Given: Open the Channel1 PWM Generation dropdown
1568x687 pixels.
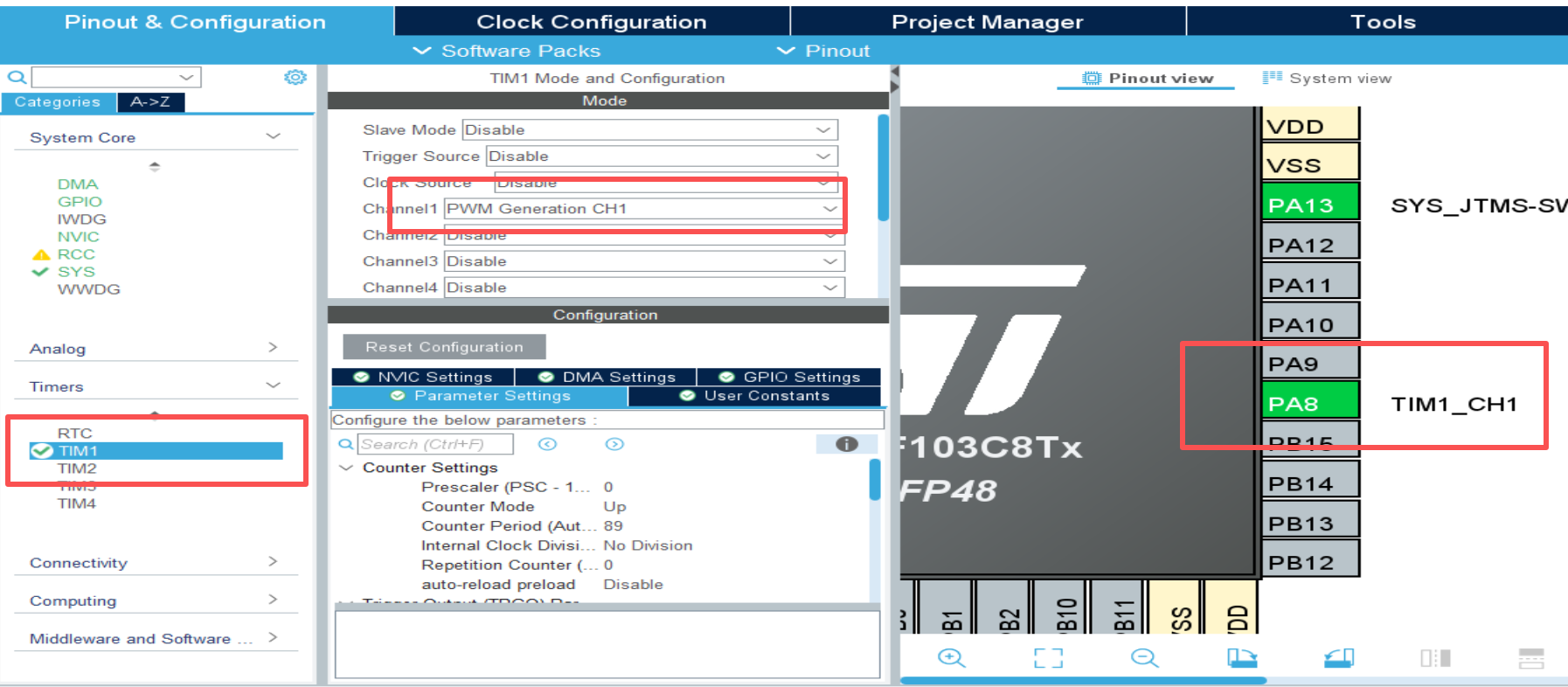Looking at the screenshot, I should pyautogui.click(x=643, y=209).
